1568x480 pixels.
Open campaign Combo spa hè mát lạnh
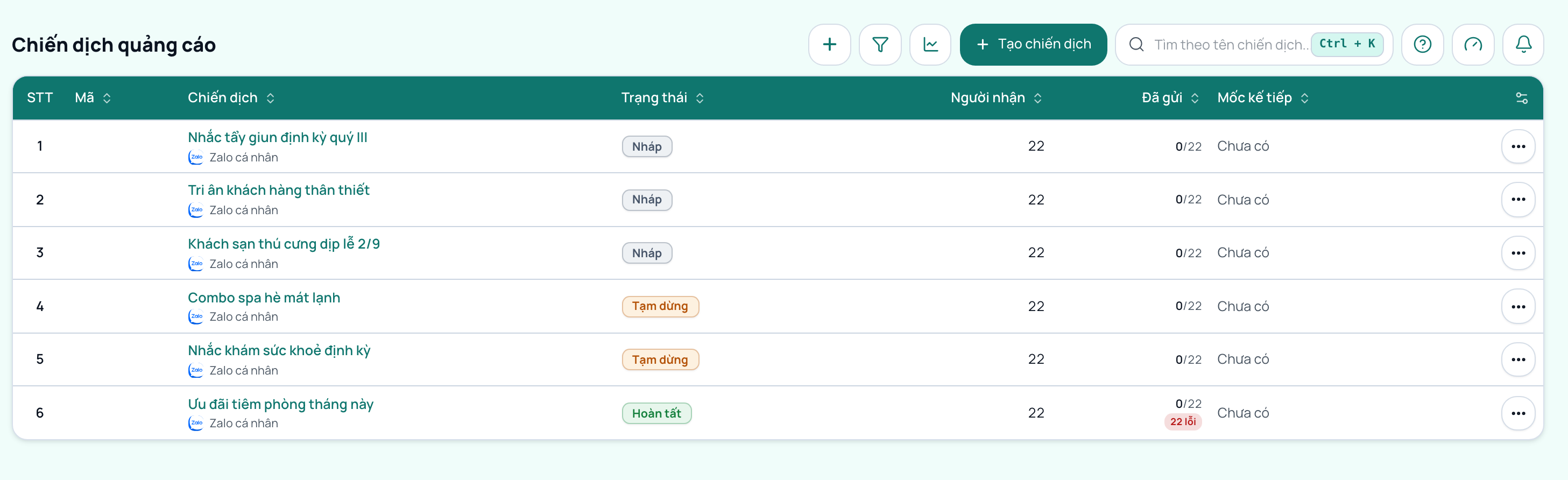point(264,297)
